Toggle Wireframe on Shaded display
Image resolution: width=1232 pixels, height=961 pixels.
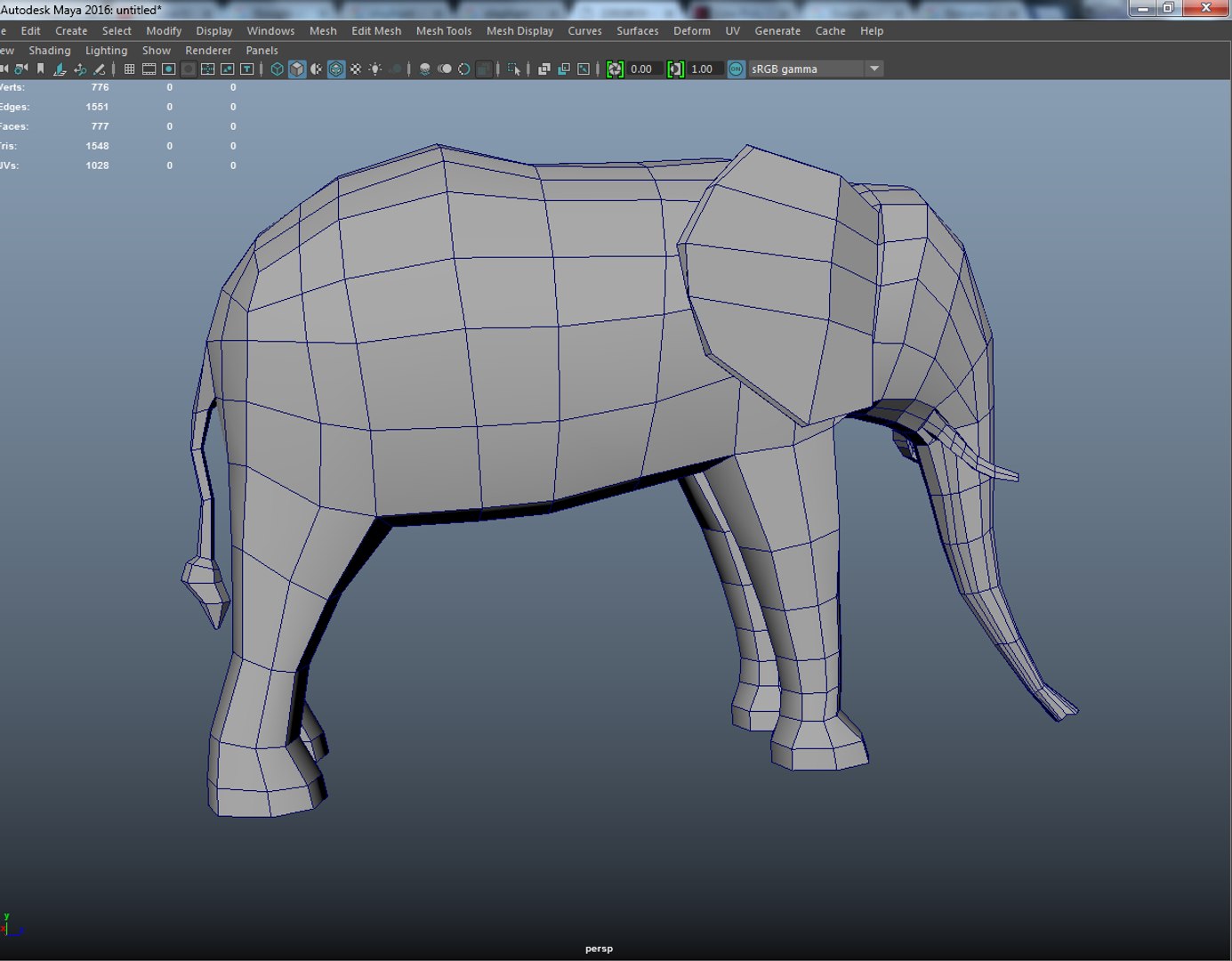tap(336, 69)
